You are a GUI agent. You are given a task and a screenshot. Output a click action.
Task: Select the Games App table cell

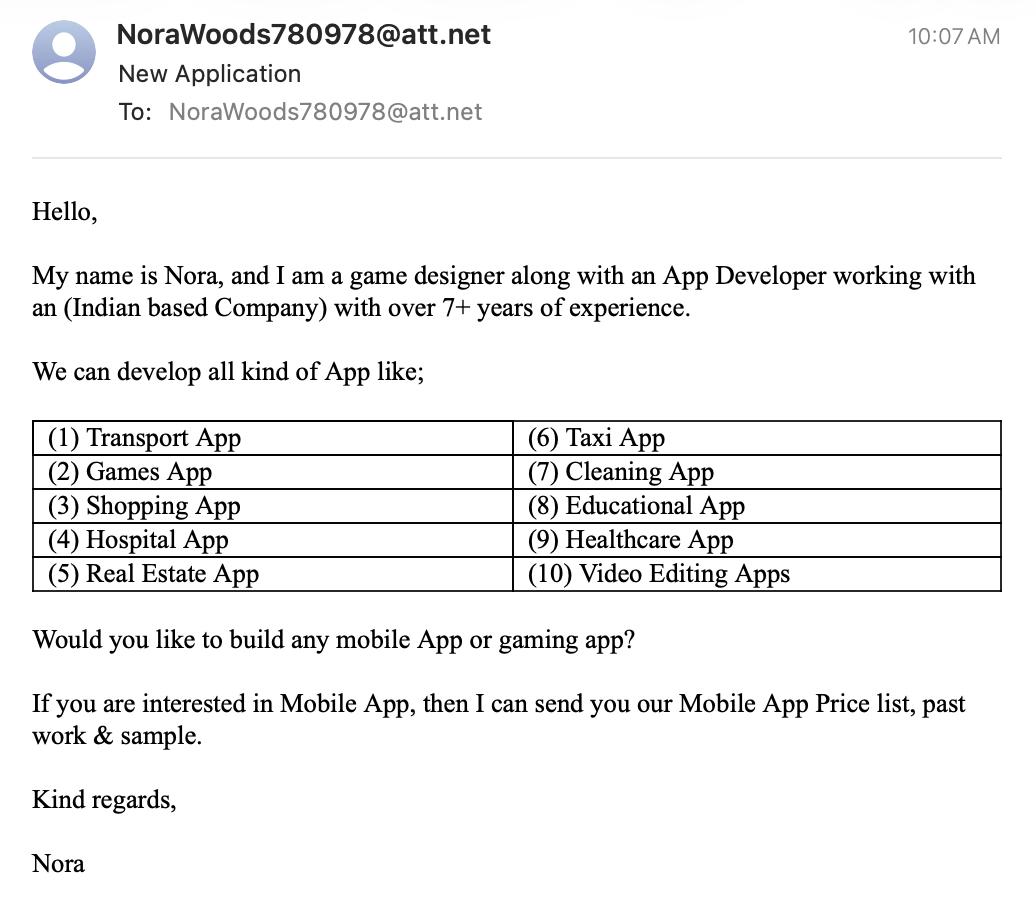273,472
